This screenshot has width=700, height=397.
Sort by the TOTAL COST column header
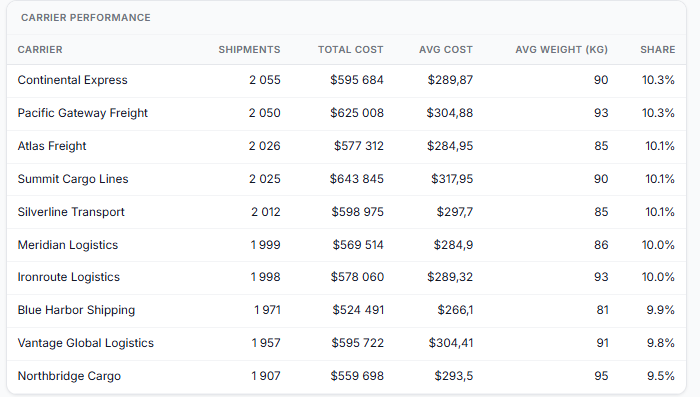point(350,50)
